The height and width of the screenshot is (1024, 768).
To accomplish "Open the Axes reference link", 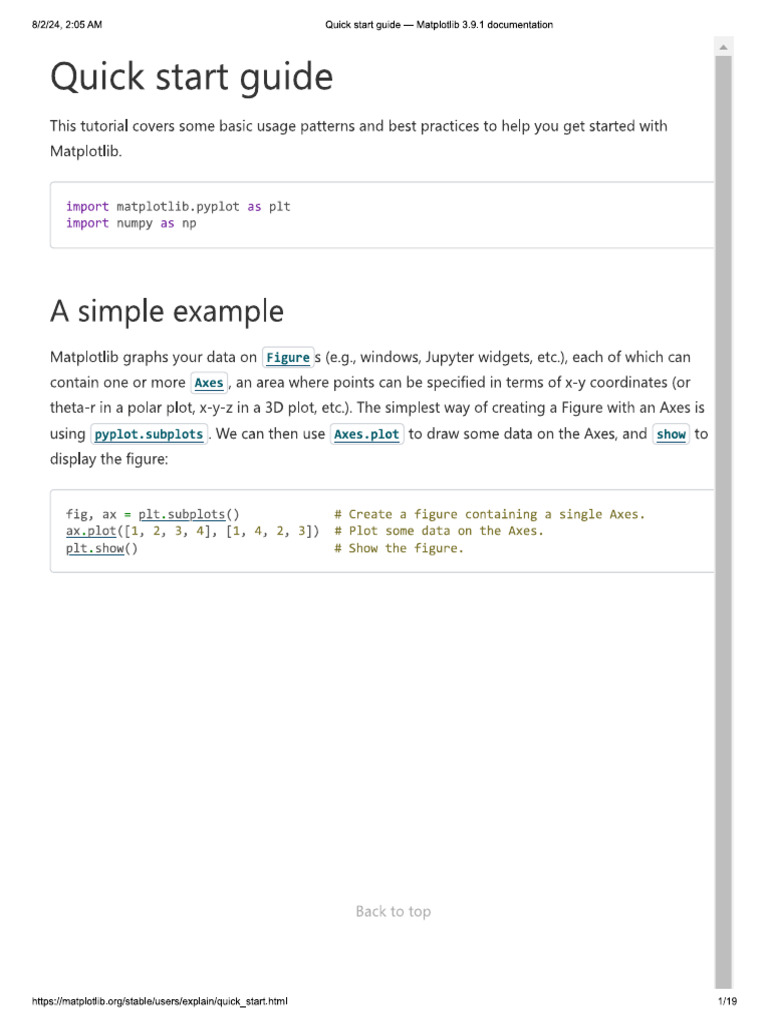I will tap(209, 383).
